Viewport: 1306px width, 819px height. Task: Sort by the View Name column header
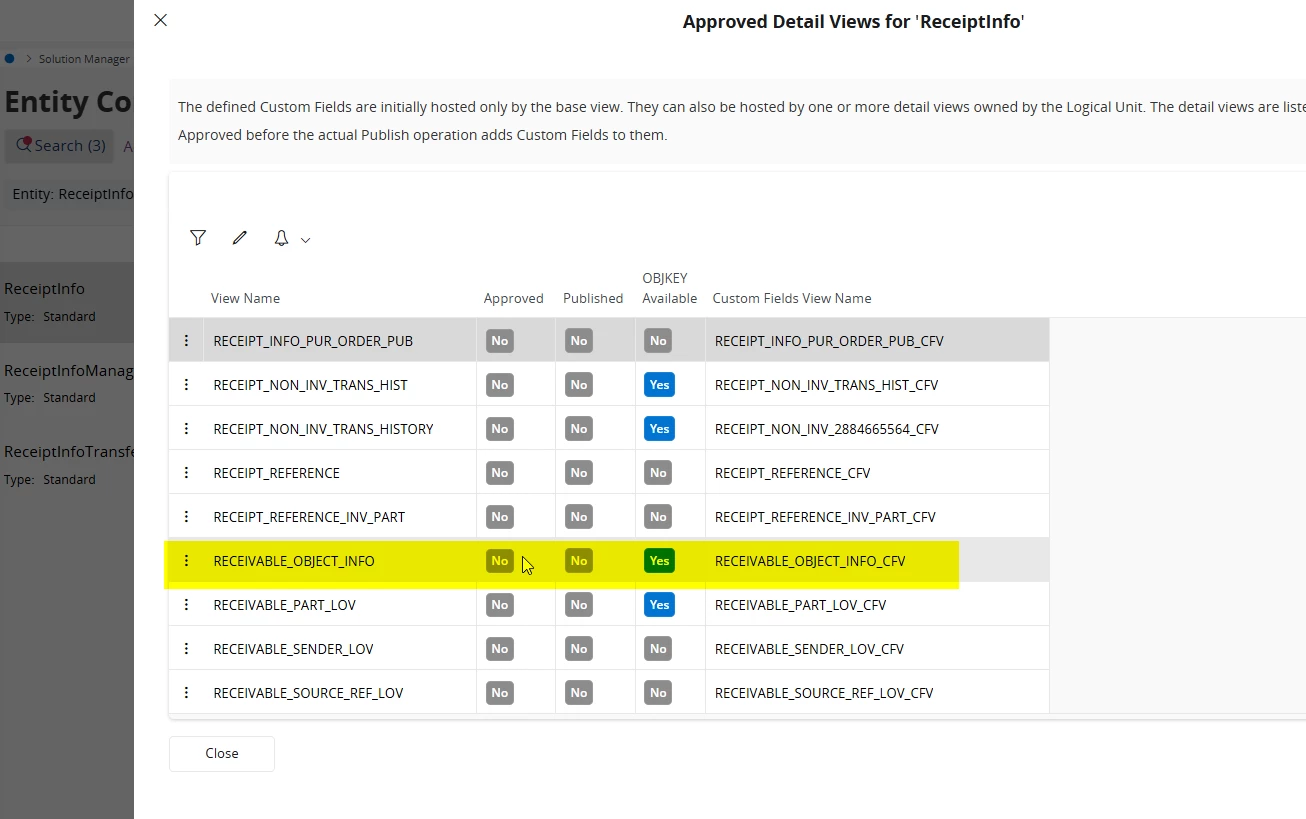245,298
